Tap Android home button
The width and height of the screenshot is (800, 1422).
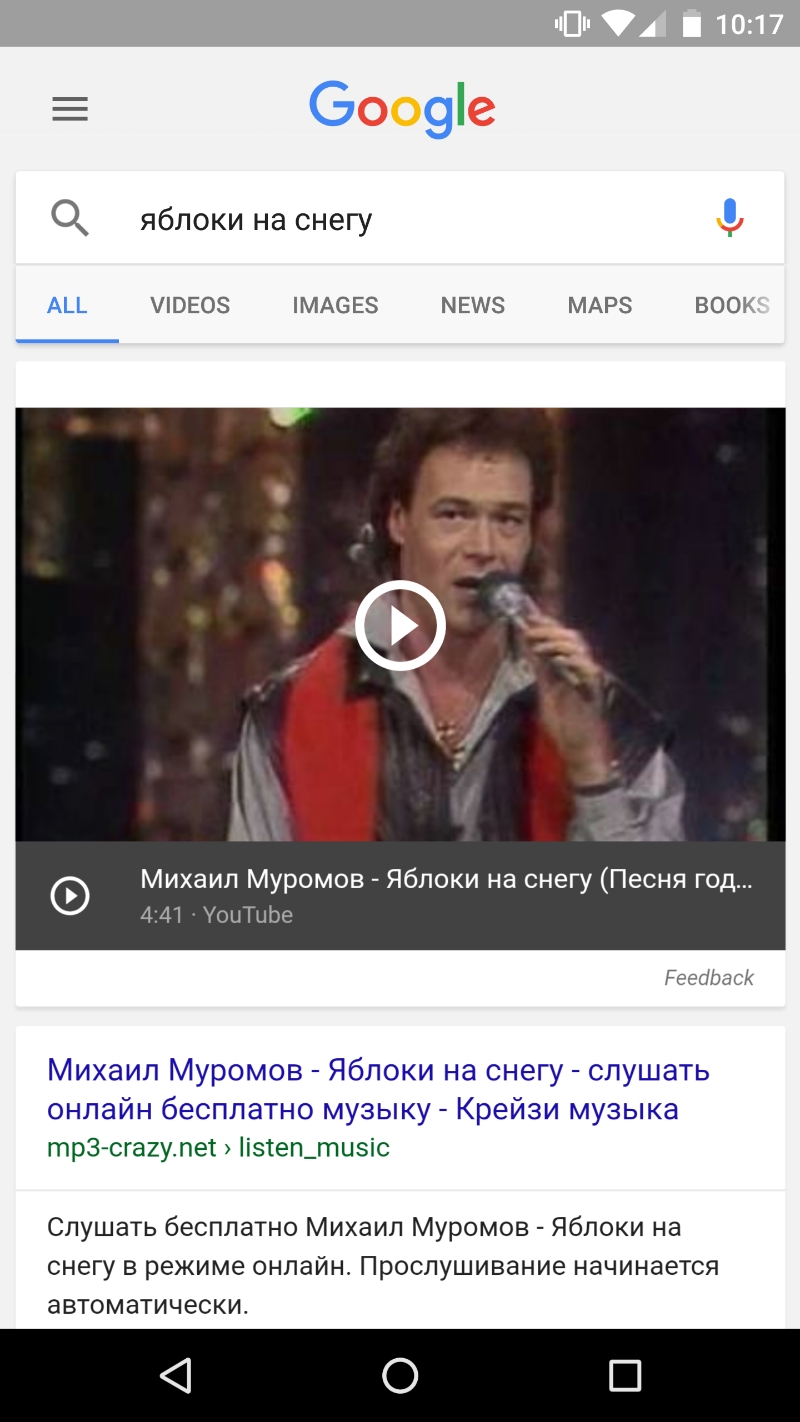[400, 1376]
